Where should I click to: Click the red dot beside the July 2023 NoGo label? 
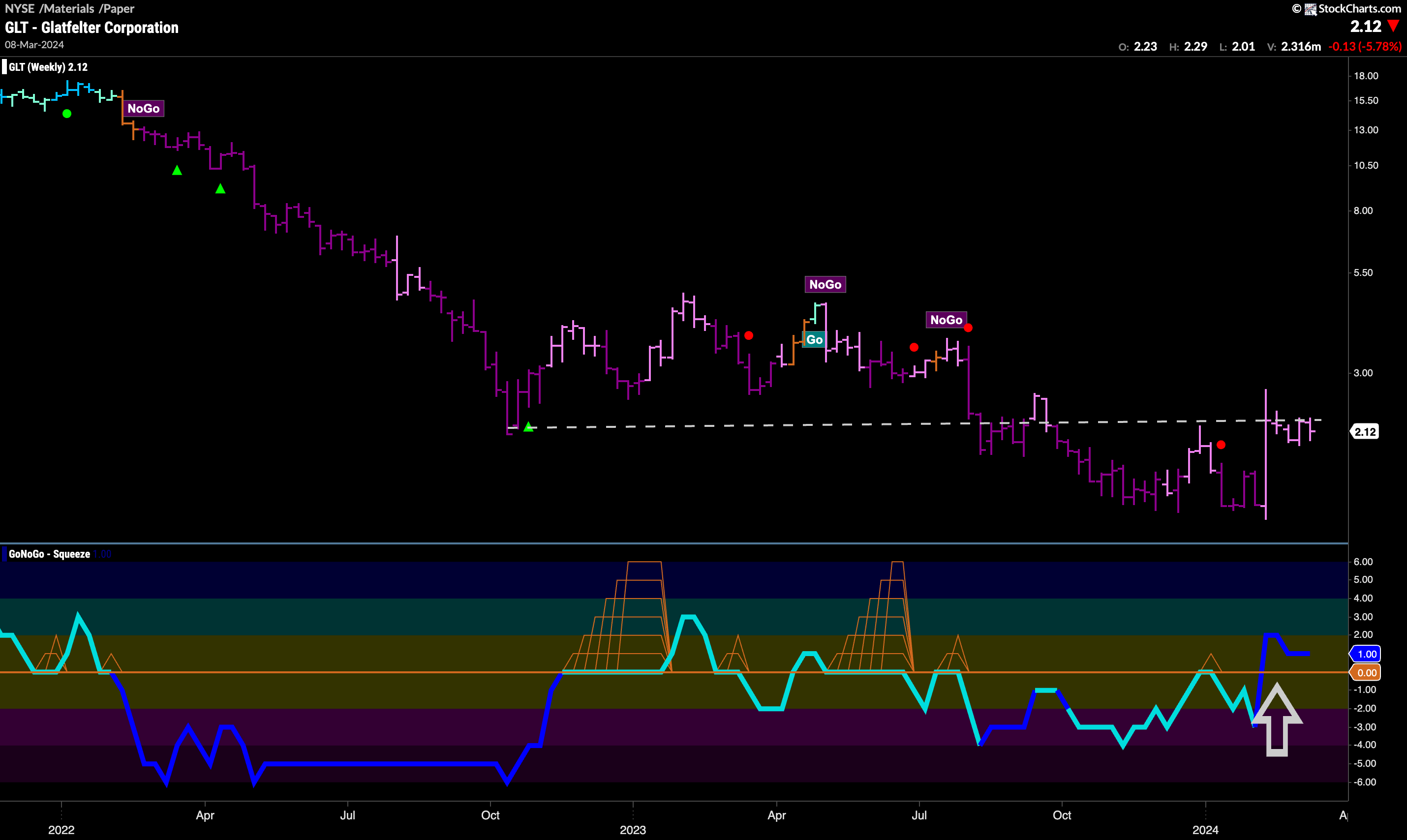click(968, 328)
